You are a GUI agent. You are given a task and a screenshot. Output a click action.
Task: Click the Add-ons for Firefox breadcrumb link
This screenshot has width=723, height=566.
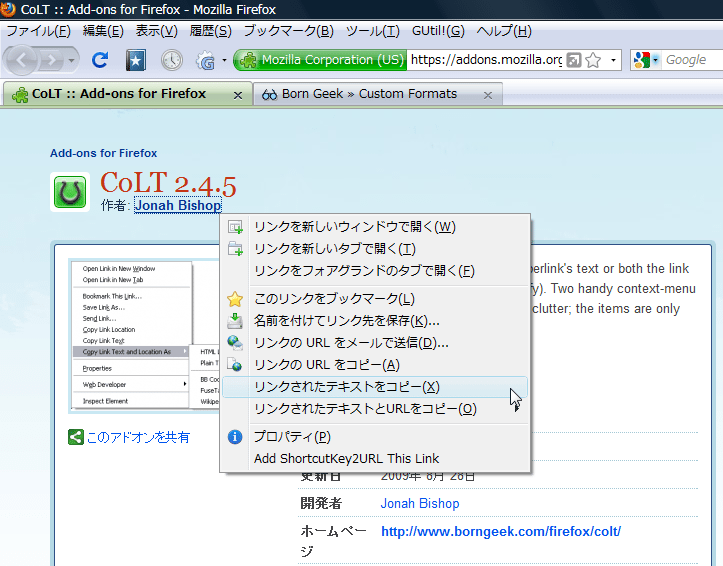(103, 153)
